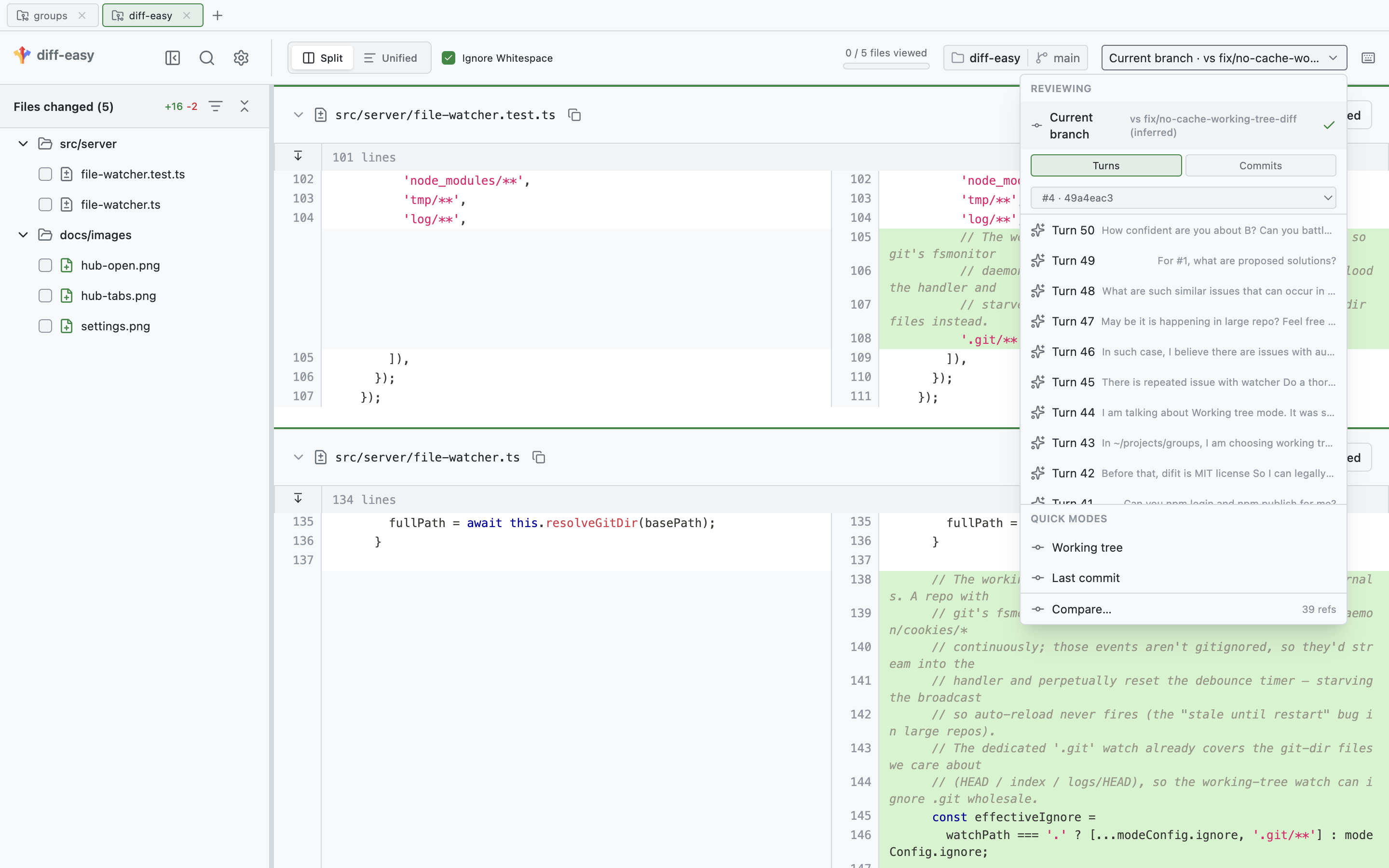Check the hub-tabs.png checkbox
Viewport: 1389px width, 868px height.
click(x=45, y=296)
